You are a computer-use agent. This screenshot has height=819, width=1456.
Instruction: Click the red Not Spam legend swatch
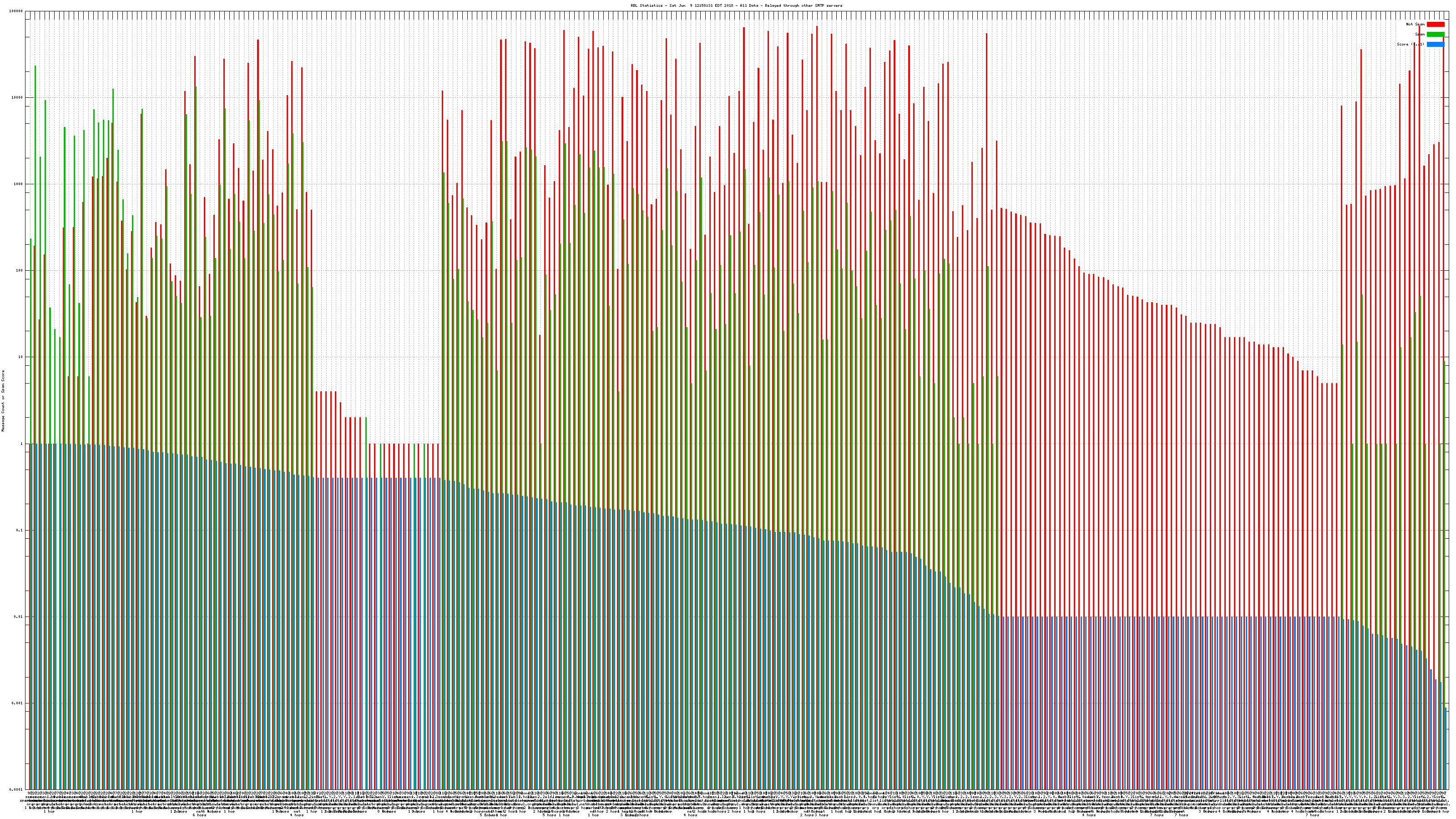[x=1435, y=24]
